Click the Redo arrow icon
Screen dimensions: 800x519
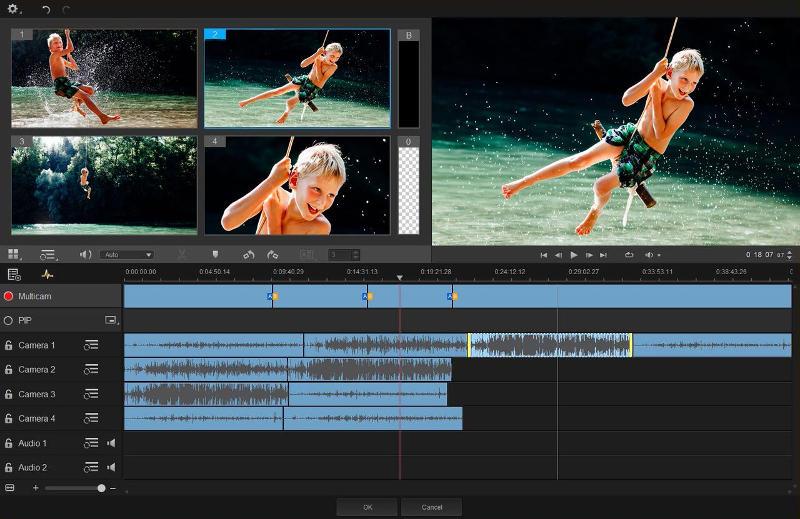tap(66, 9)
